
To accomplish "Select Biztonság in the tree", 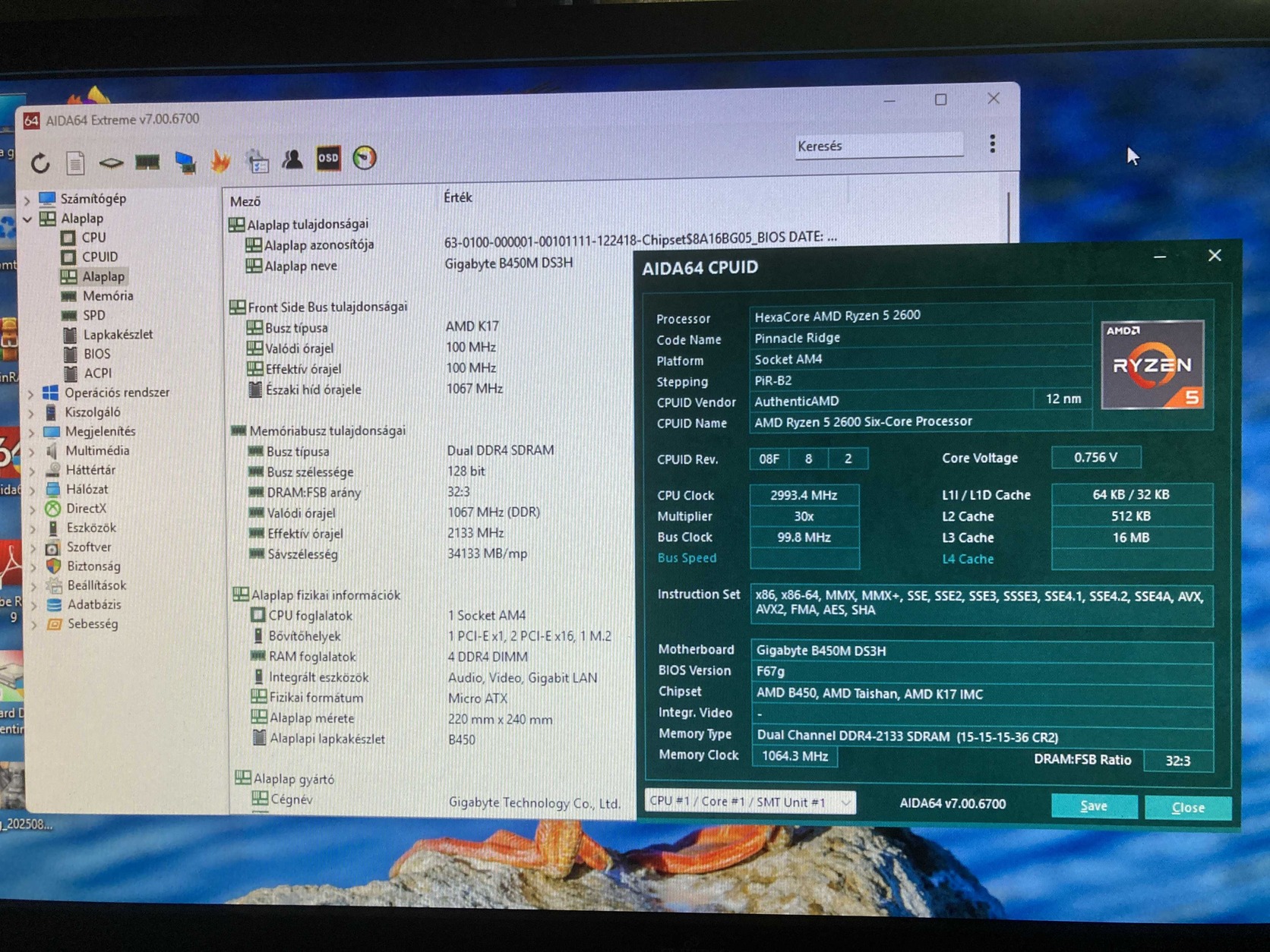I will (93, 566).
